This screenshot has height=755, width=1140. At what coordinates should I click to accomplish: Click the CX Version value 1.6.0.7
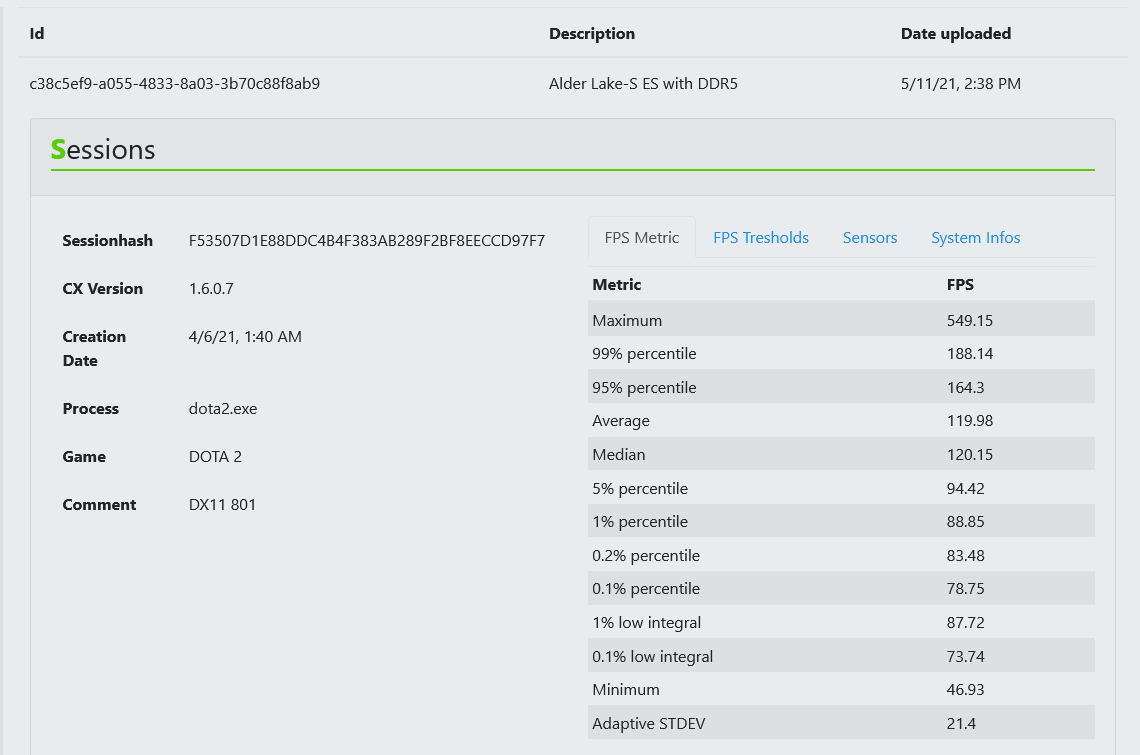pos(211,289)
